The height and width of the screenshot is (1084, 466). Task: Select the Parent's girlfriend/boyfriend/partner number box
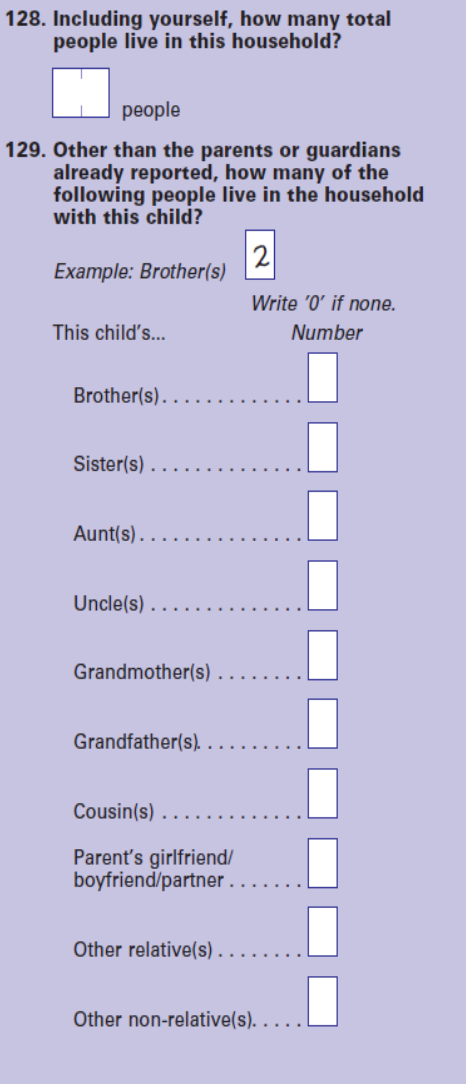tap(323, 863)
